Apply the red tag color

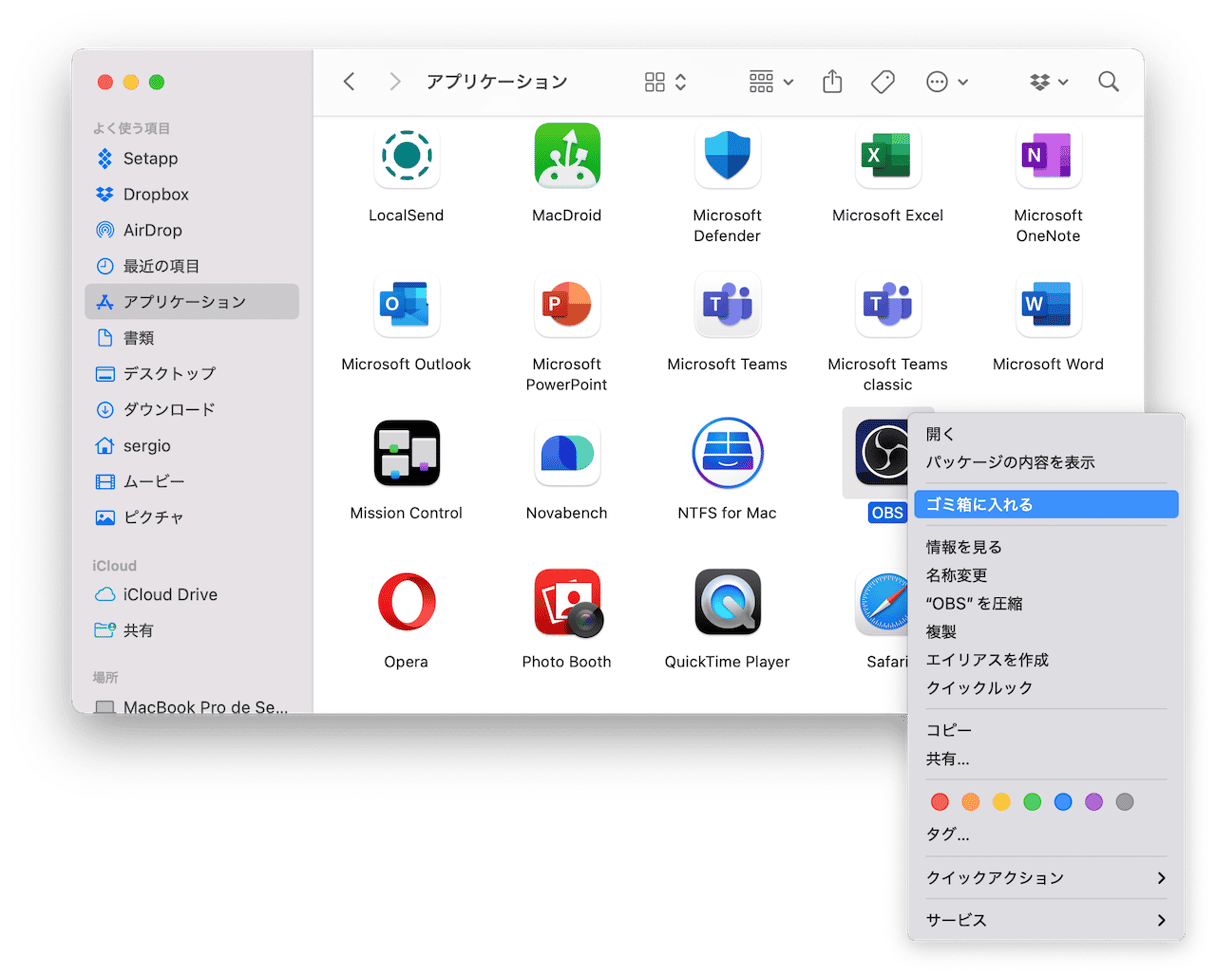point(939,802)
